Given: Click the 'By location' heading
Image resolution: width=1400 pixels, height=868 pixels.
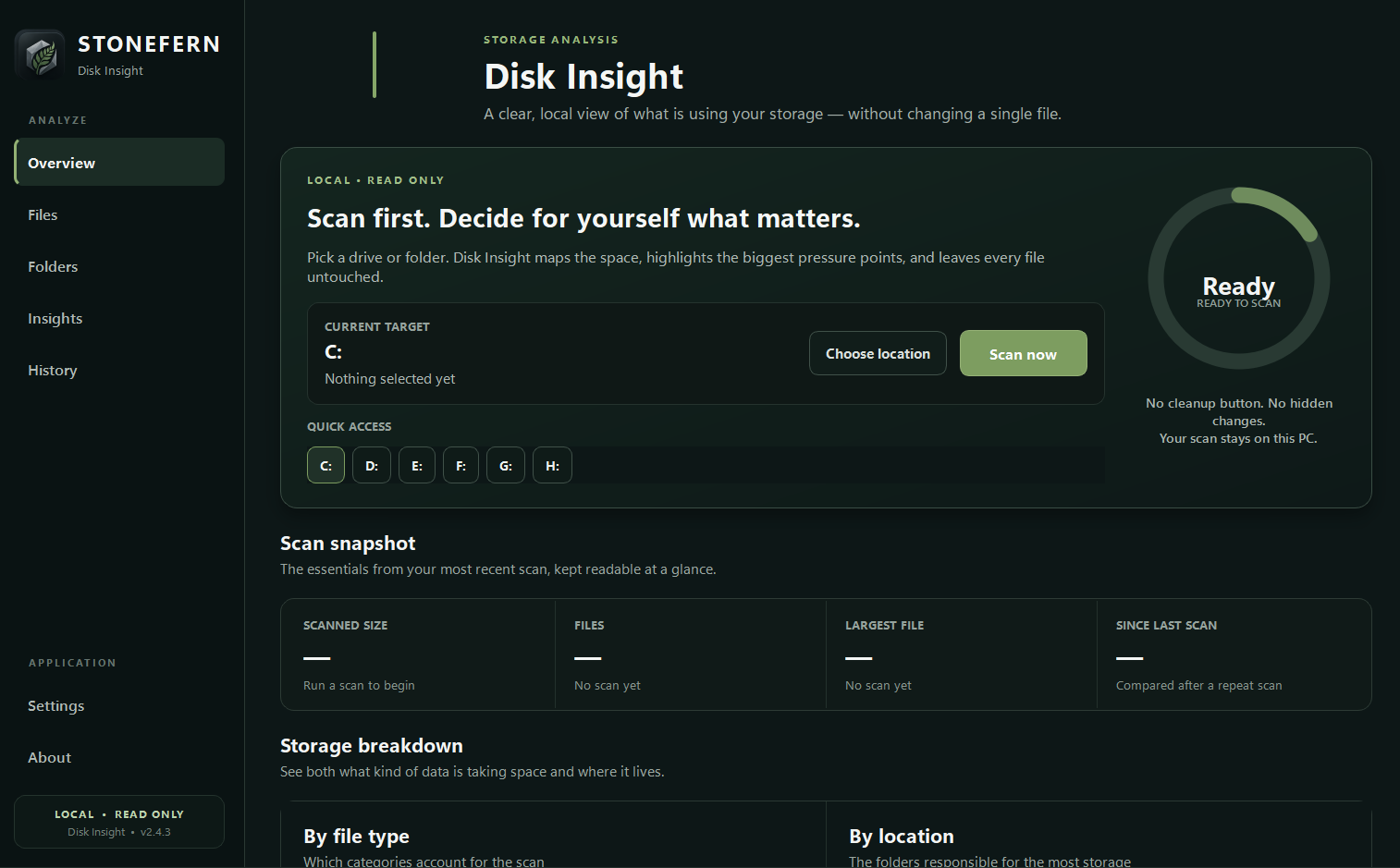Looking at the screenshot, I should 902,837.
